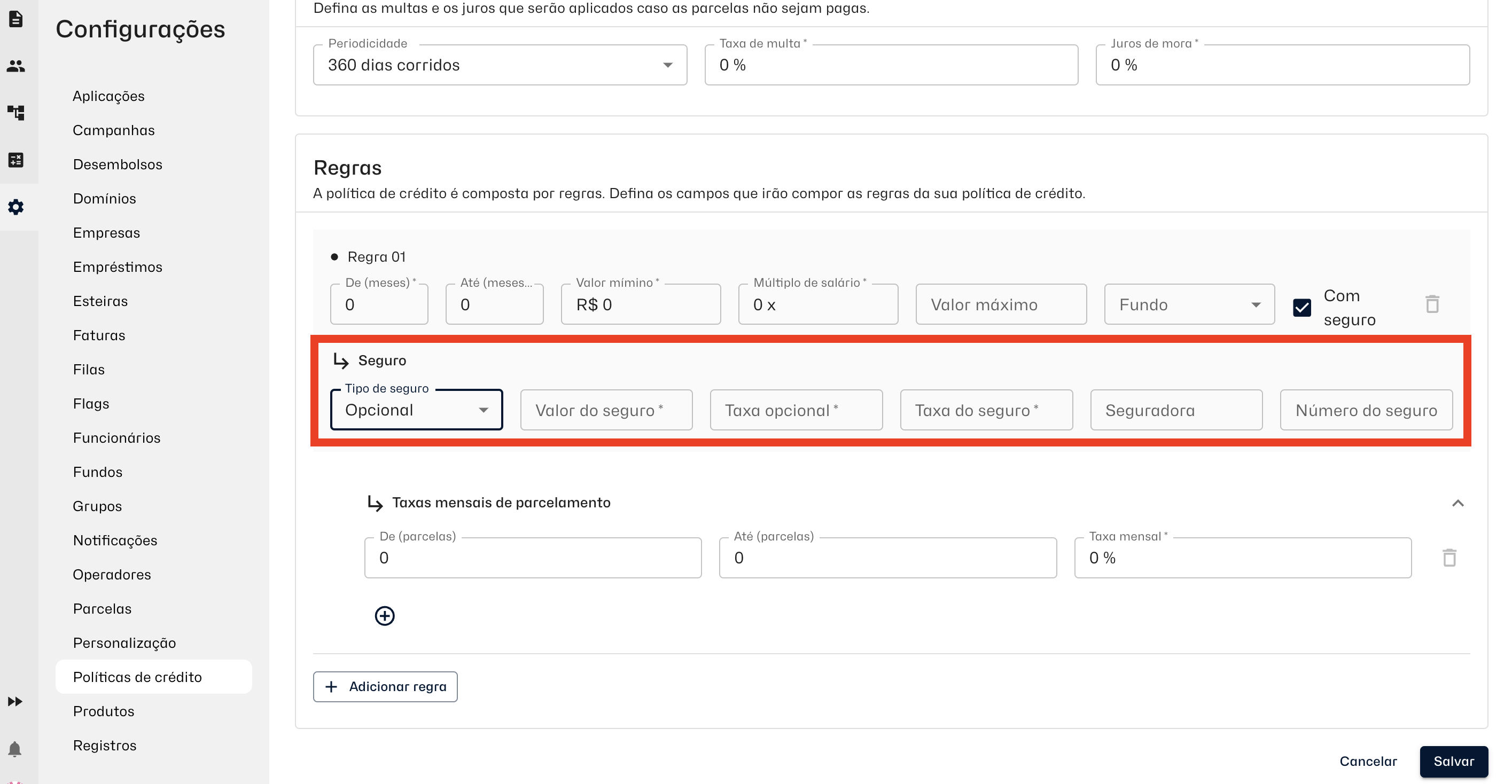Click the Valor do seguro input field
Image resolution: width=1512 pixels, height=784 pixels.
pyautogui.click(x=606, y=410)
